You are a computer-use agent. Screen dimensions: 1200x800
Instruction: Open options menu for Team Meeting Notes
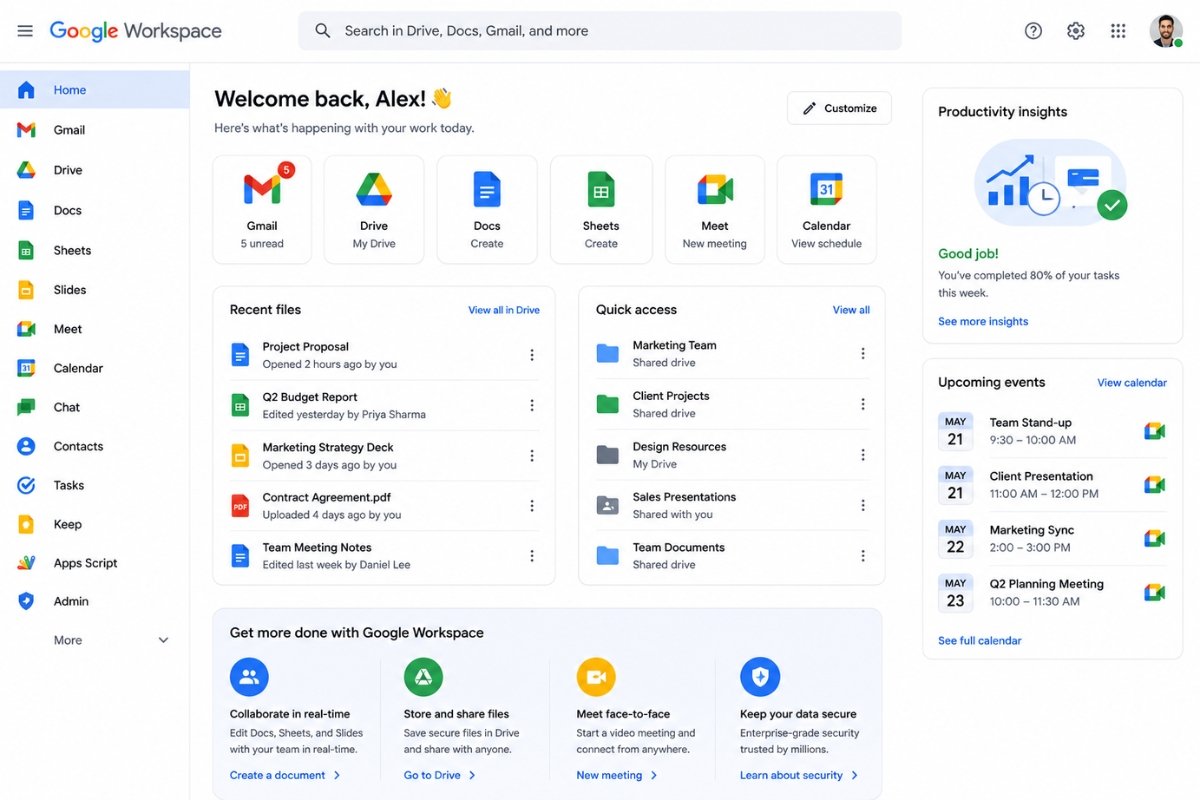[x=532, y=556]
